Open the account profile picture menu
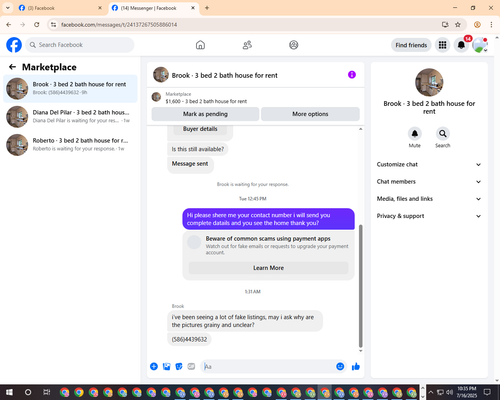Image resolution: width=500 pixels, height=400 pixels. [x=480, y=45]
